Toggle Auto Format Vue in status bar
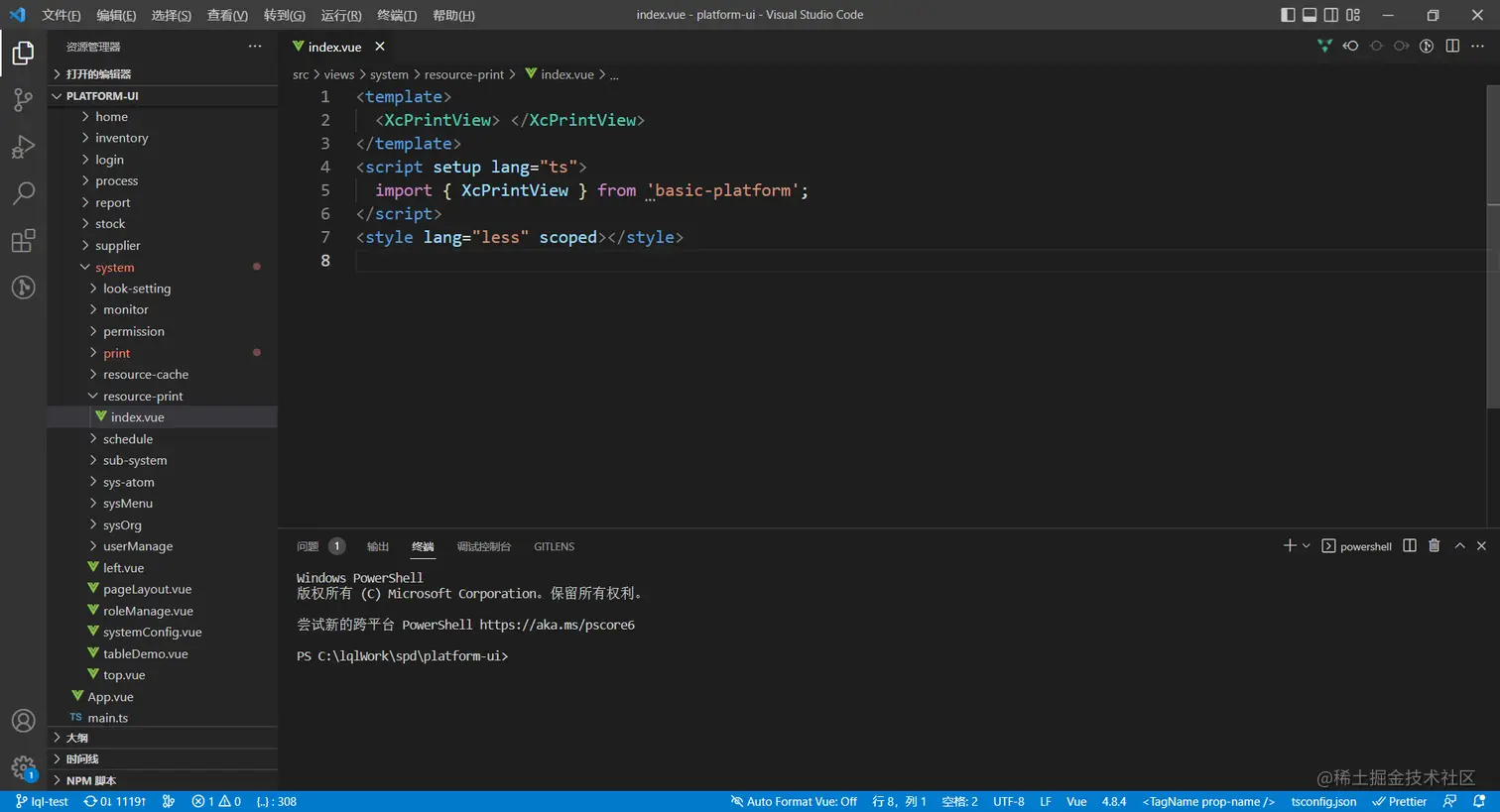 pos(794,801)
